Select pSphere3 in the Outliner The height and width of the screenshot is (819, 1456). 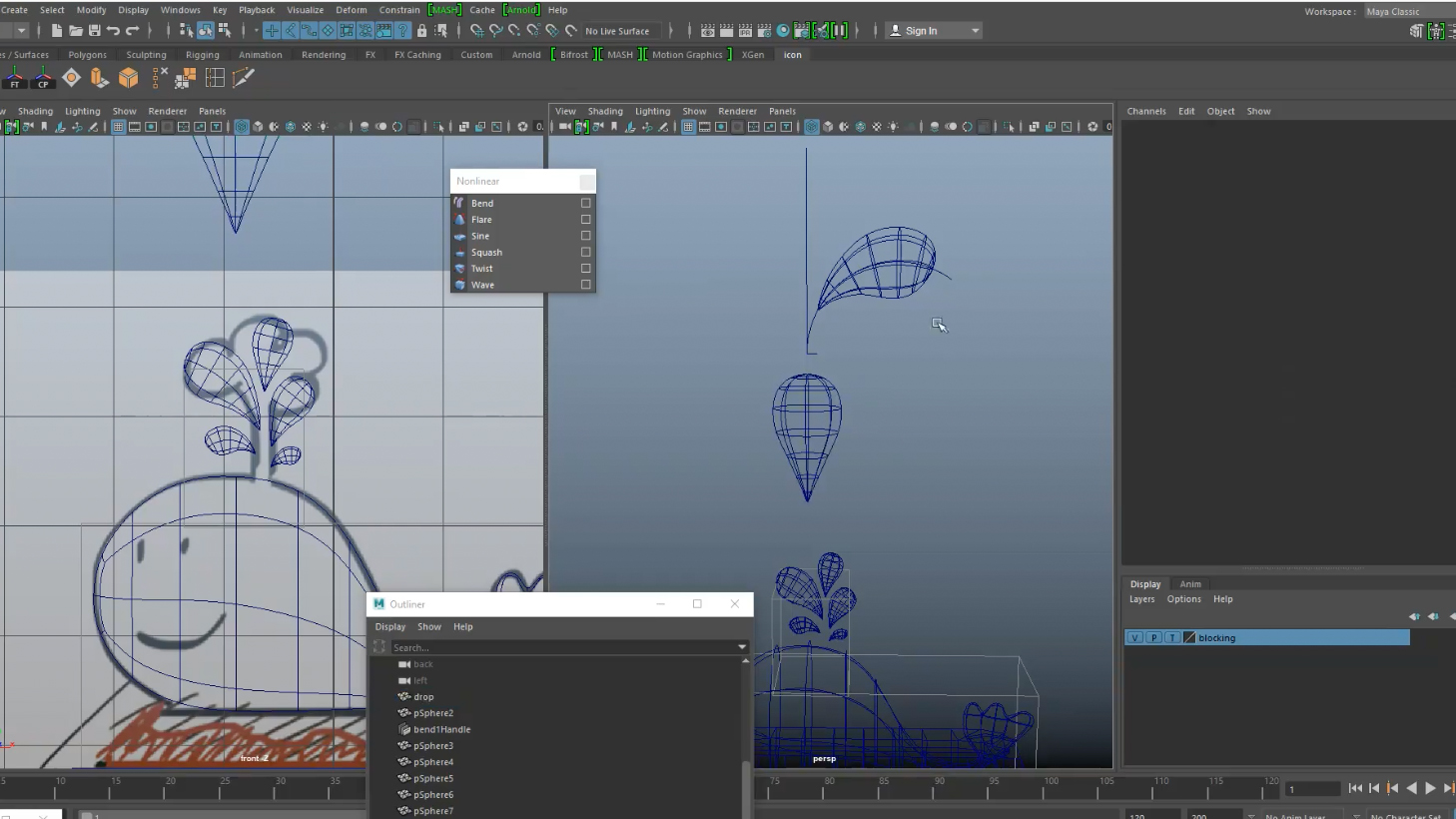(432, 746)
